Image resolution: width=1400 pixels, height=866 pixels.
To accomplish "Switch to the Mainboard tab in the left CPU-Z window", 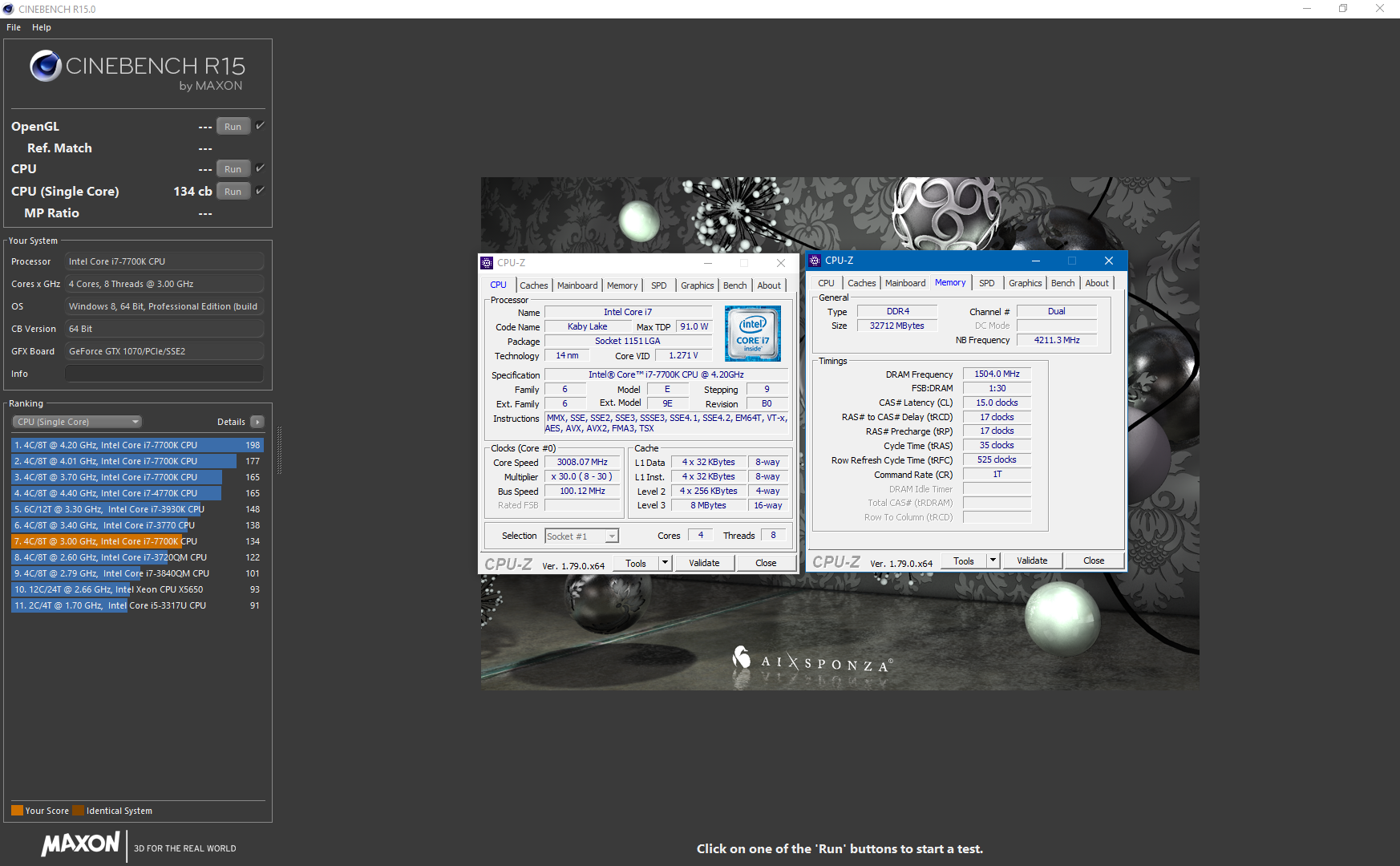I will (577, 285).
